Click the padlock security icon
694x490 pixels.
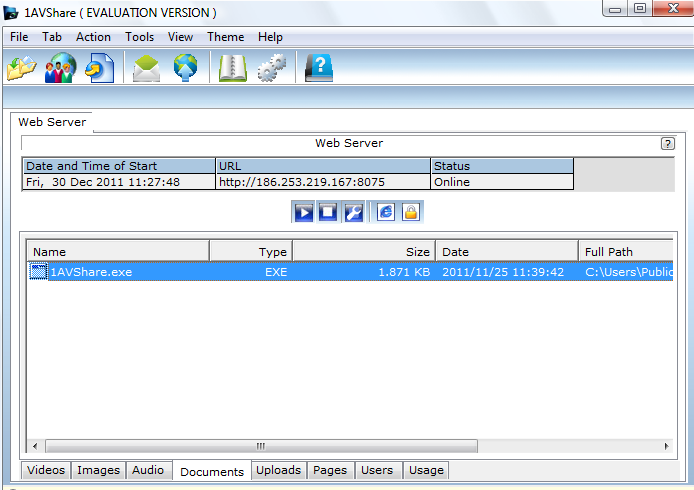click(x=410, y=212)
